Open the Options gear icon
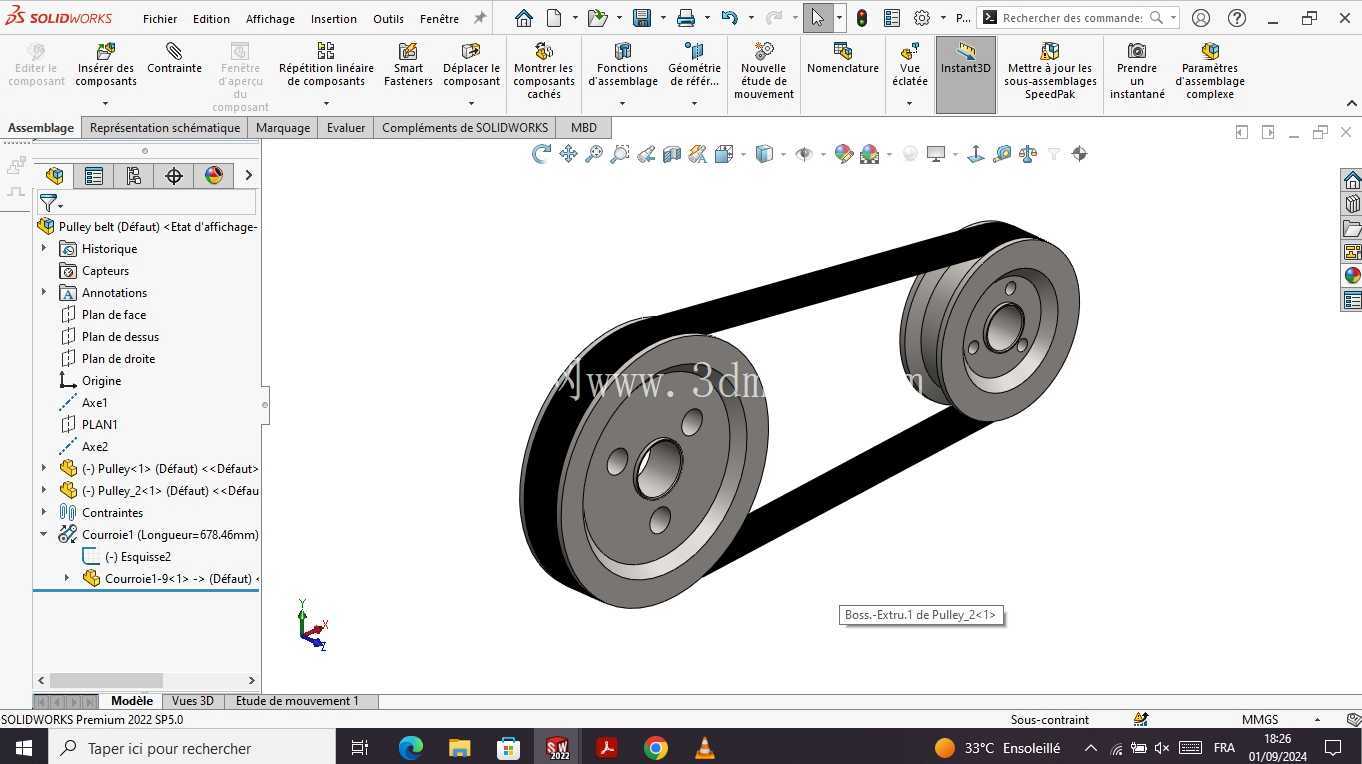This screenshot has height=764, width=1362. [922, 18]
